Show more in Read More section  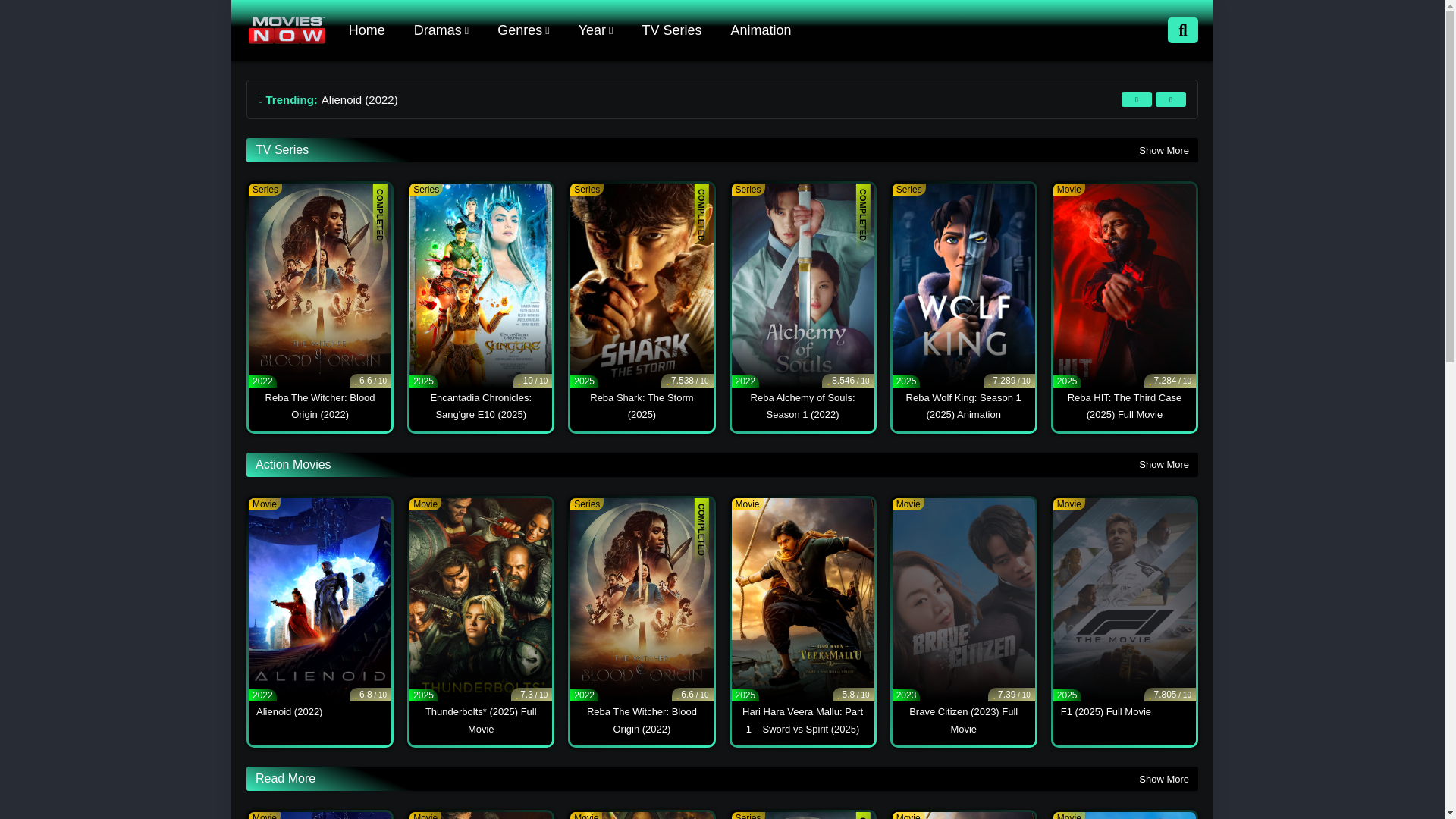tap(1163, 779)
